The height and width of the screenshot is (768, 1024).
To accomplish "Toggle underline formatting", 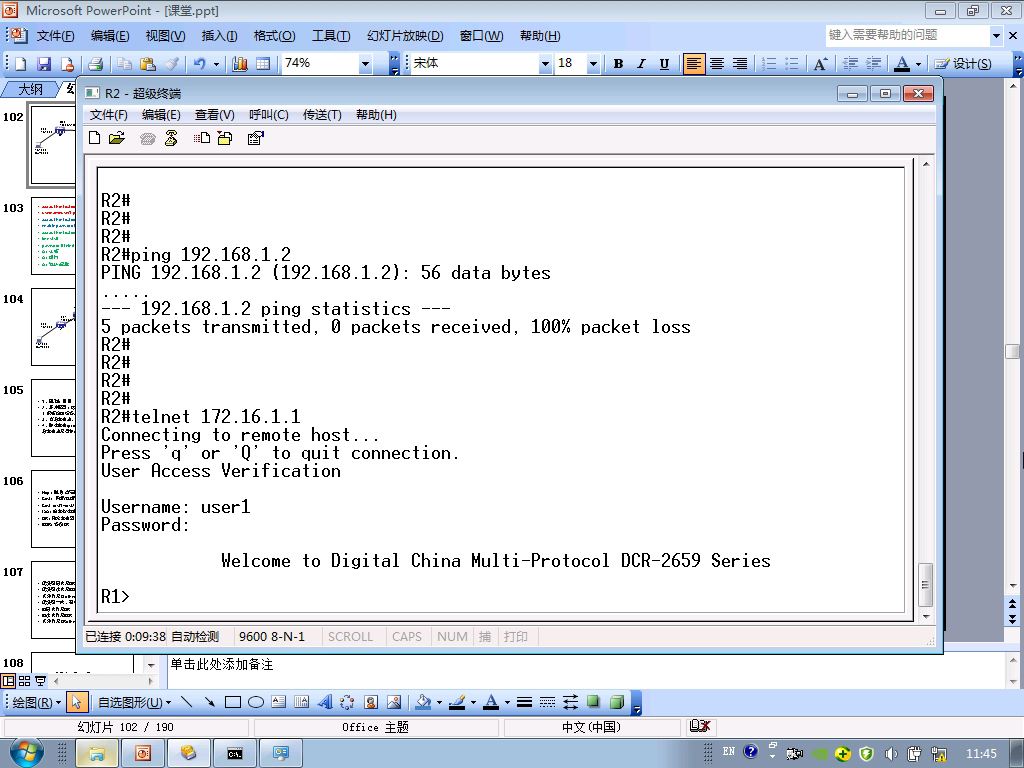I will click(x=664, y=63).
